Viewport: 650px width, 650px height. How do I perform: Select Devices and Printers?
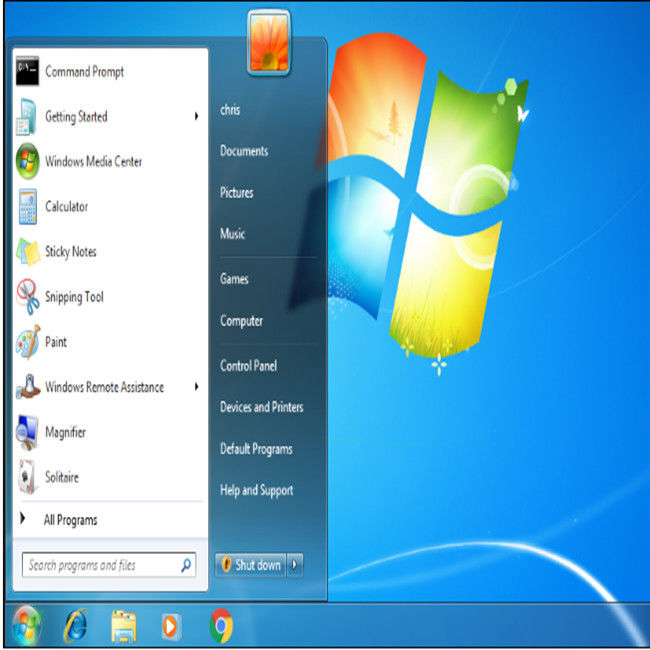tap(261, 407)
